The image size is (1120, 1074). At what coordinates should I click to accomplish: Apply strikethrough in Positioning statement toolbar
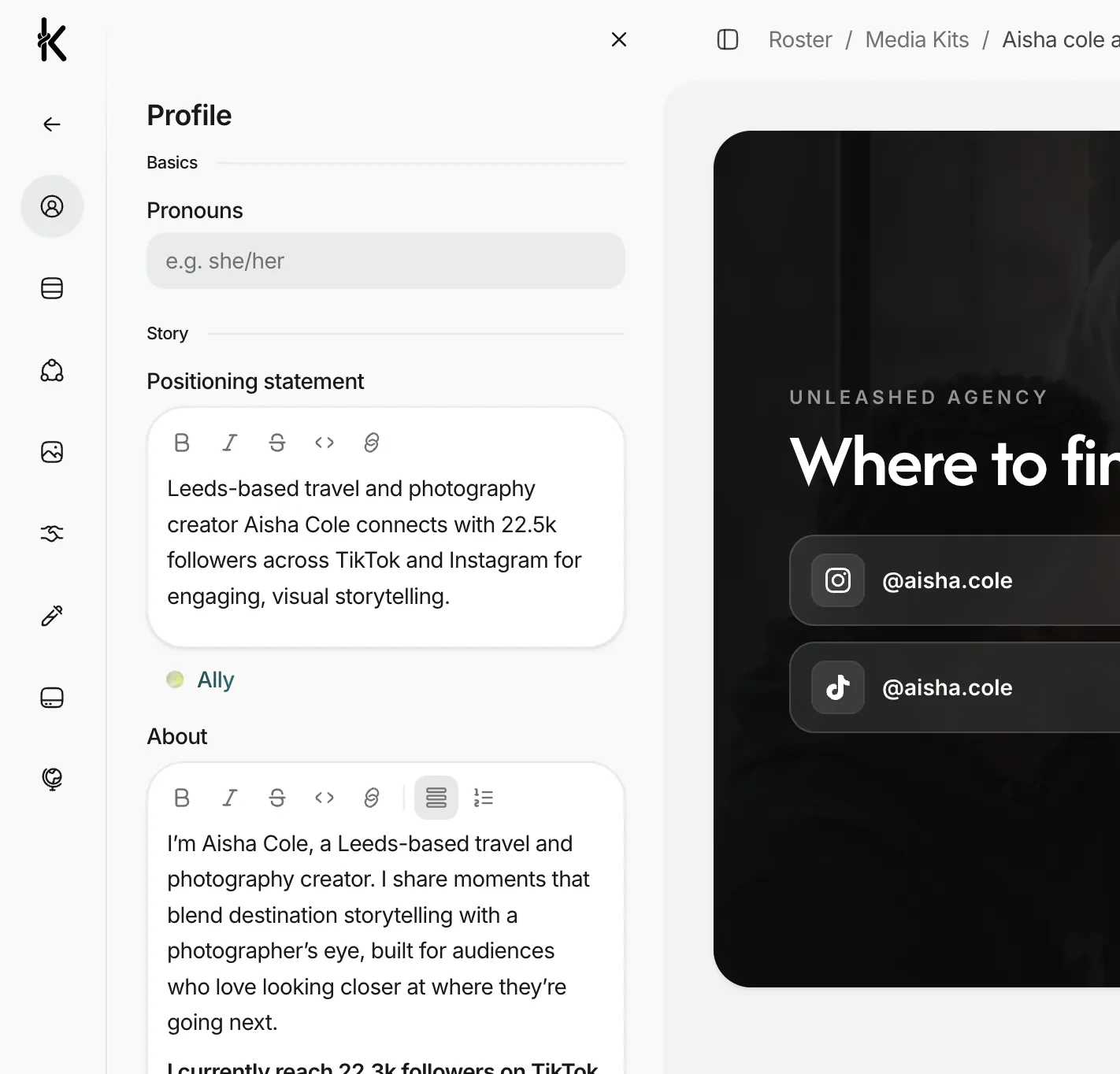coord(277,443)
